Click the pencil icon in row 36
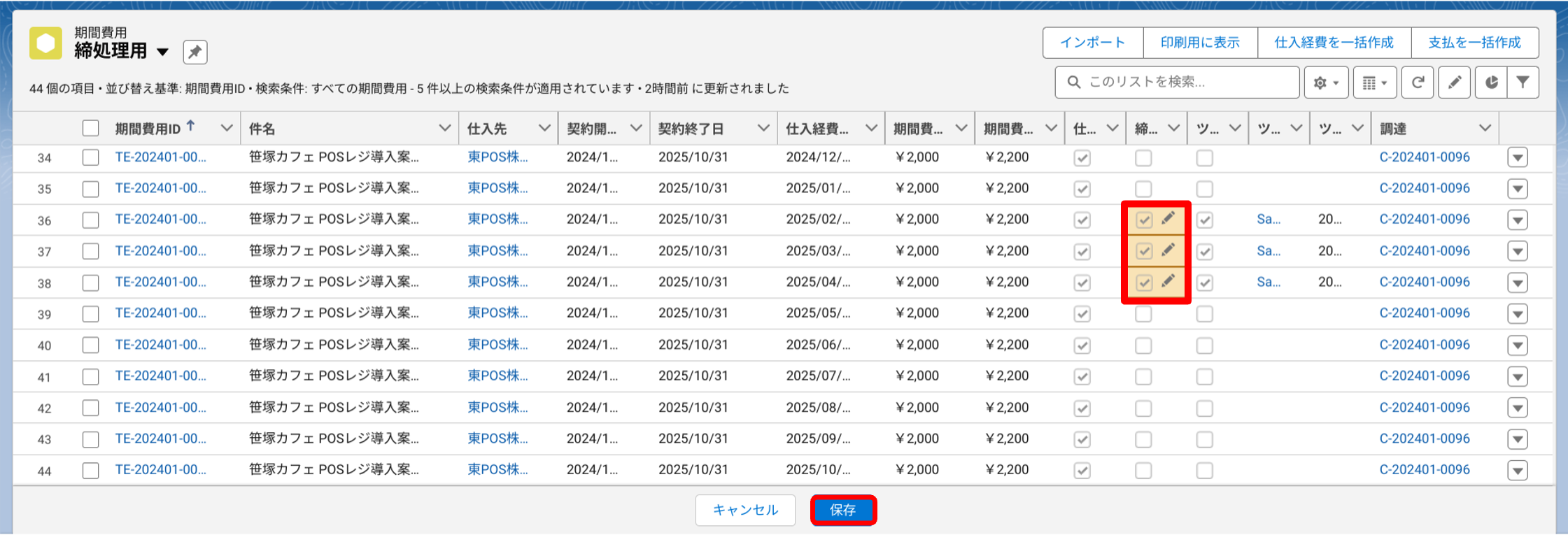Screen dimensions: 1568x535 click(x=1168, y=219)
